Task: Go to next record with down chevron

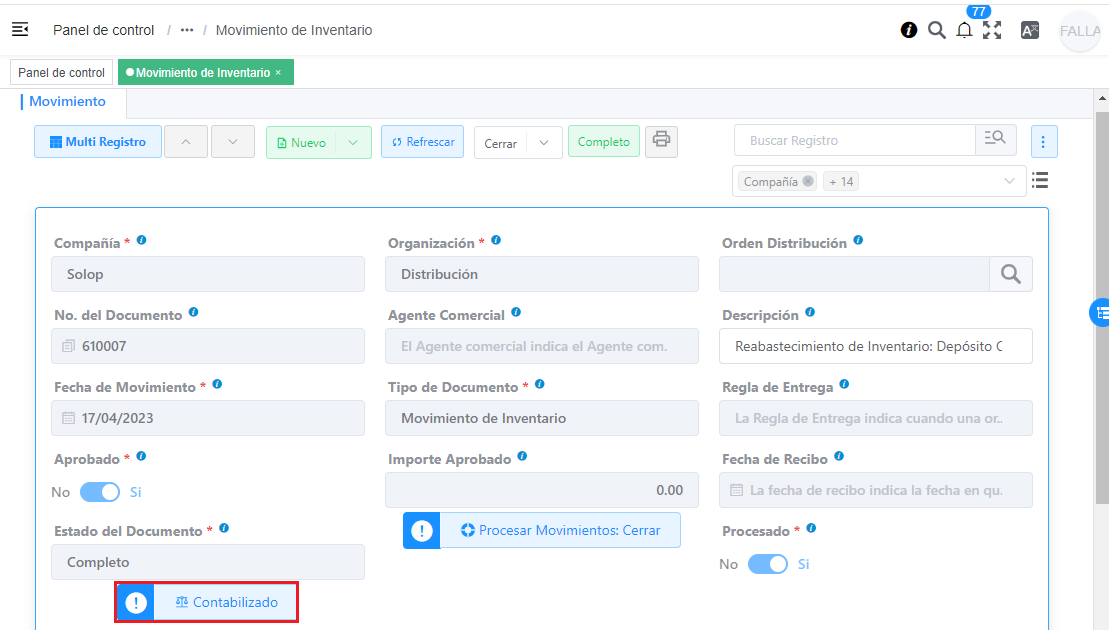Action: [x=233, y=141]
